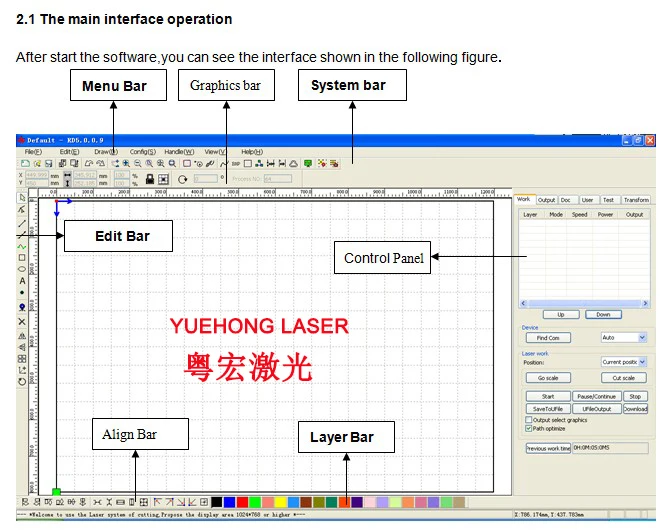The height and width of the screenshot is (530, 665).
Task: Switch to the Test tab
Action: 608,200
